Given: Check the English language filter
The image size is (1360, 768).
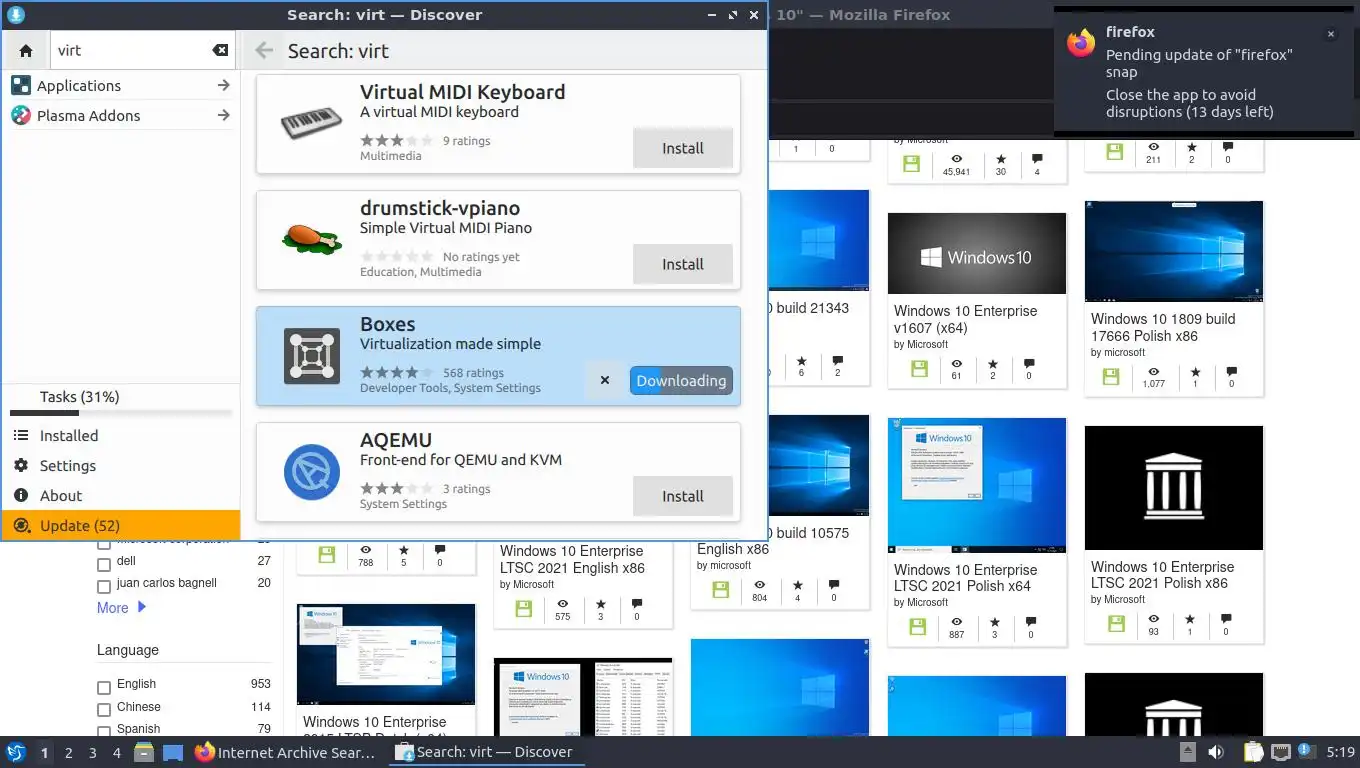Looking at the screenshot, I should pyautogui.click(x=104, y=687).
